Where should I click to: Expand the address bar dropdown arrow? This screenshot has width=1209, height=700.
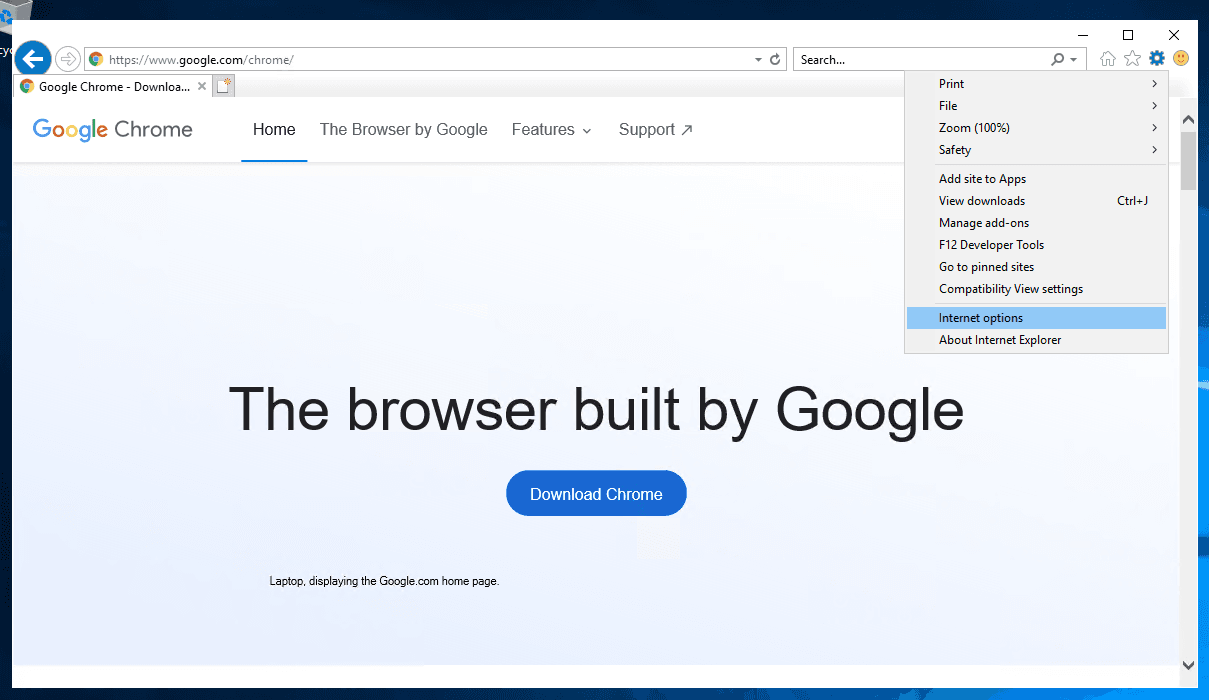(758, 60)
